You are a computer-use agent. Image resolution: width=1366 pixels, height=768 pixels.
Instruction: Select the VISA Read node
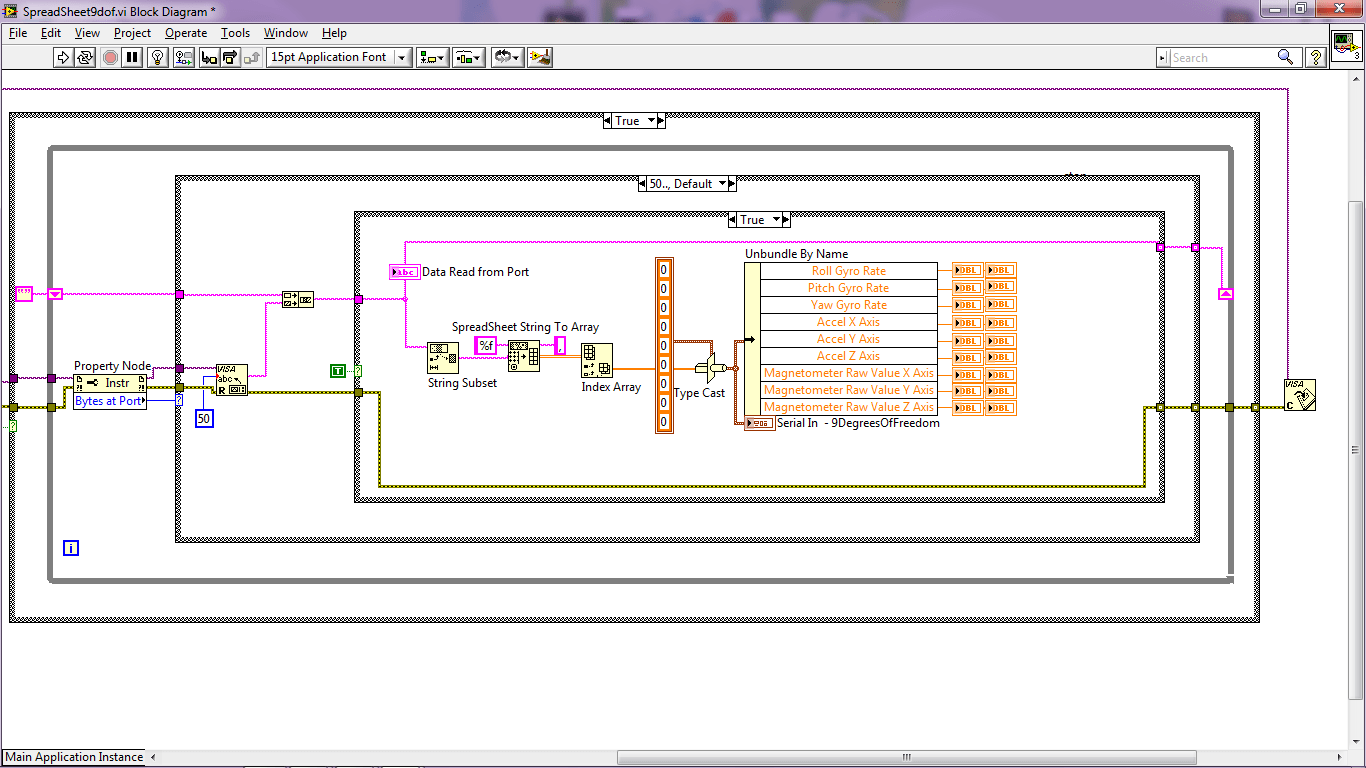(x=232, y=380)
